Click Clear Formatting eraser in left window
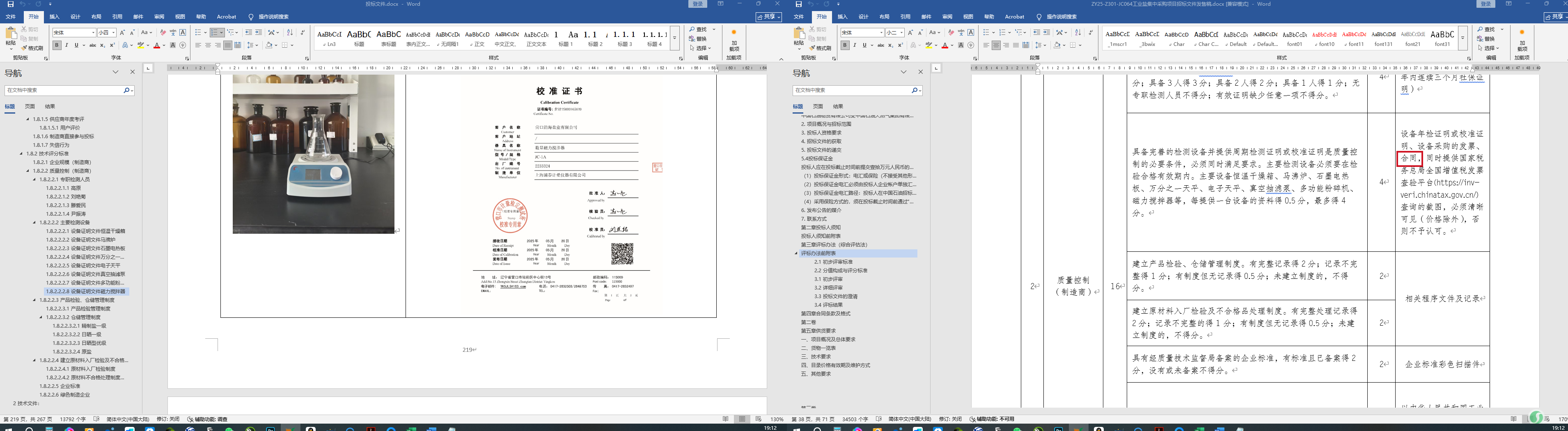Screen dimensions: 1568x431 point(163,33)
